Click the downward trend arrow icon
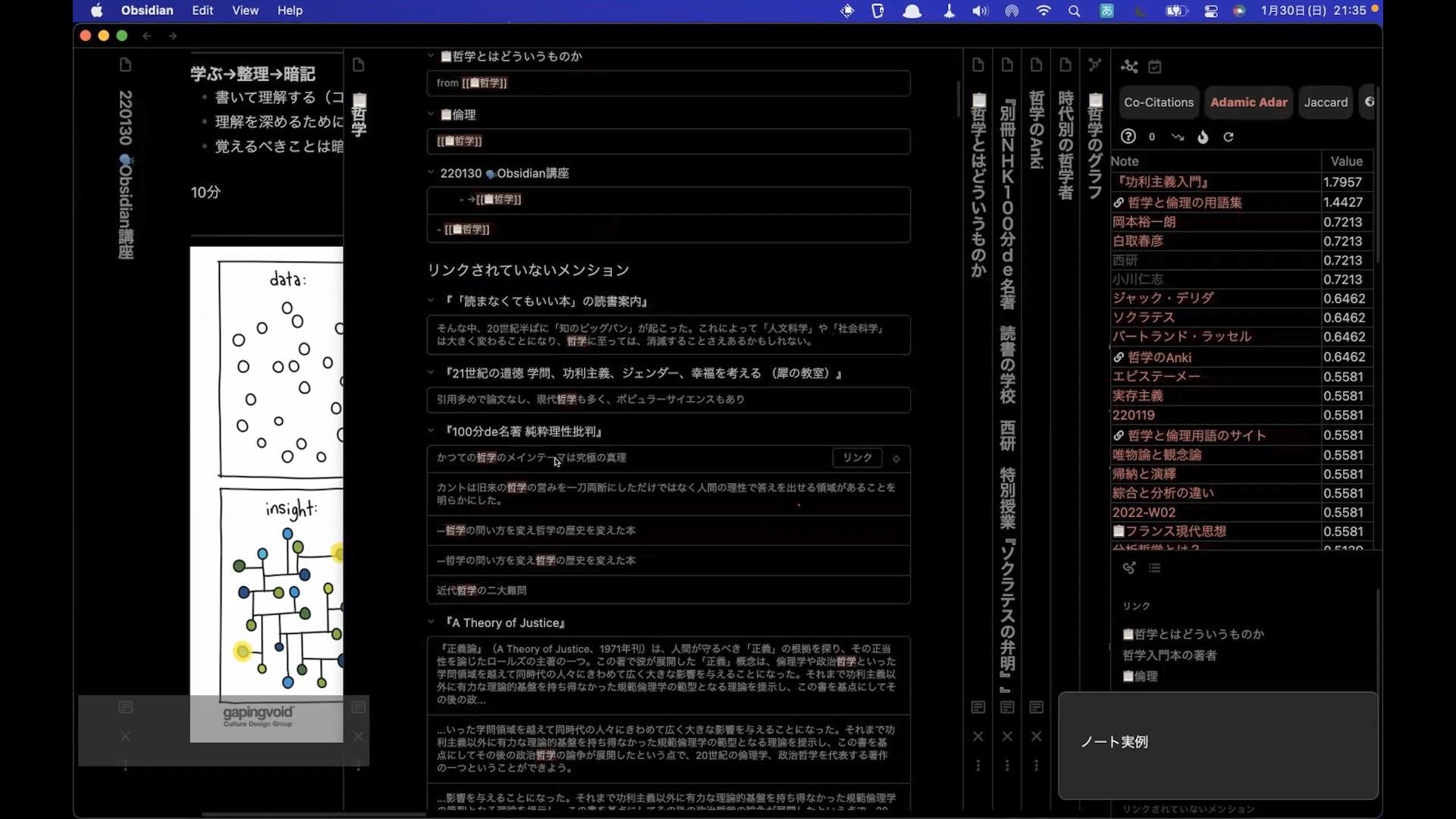Screen dimensions: 1456x819 click(1177, 136)
